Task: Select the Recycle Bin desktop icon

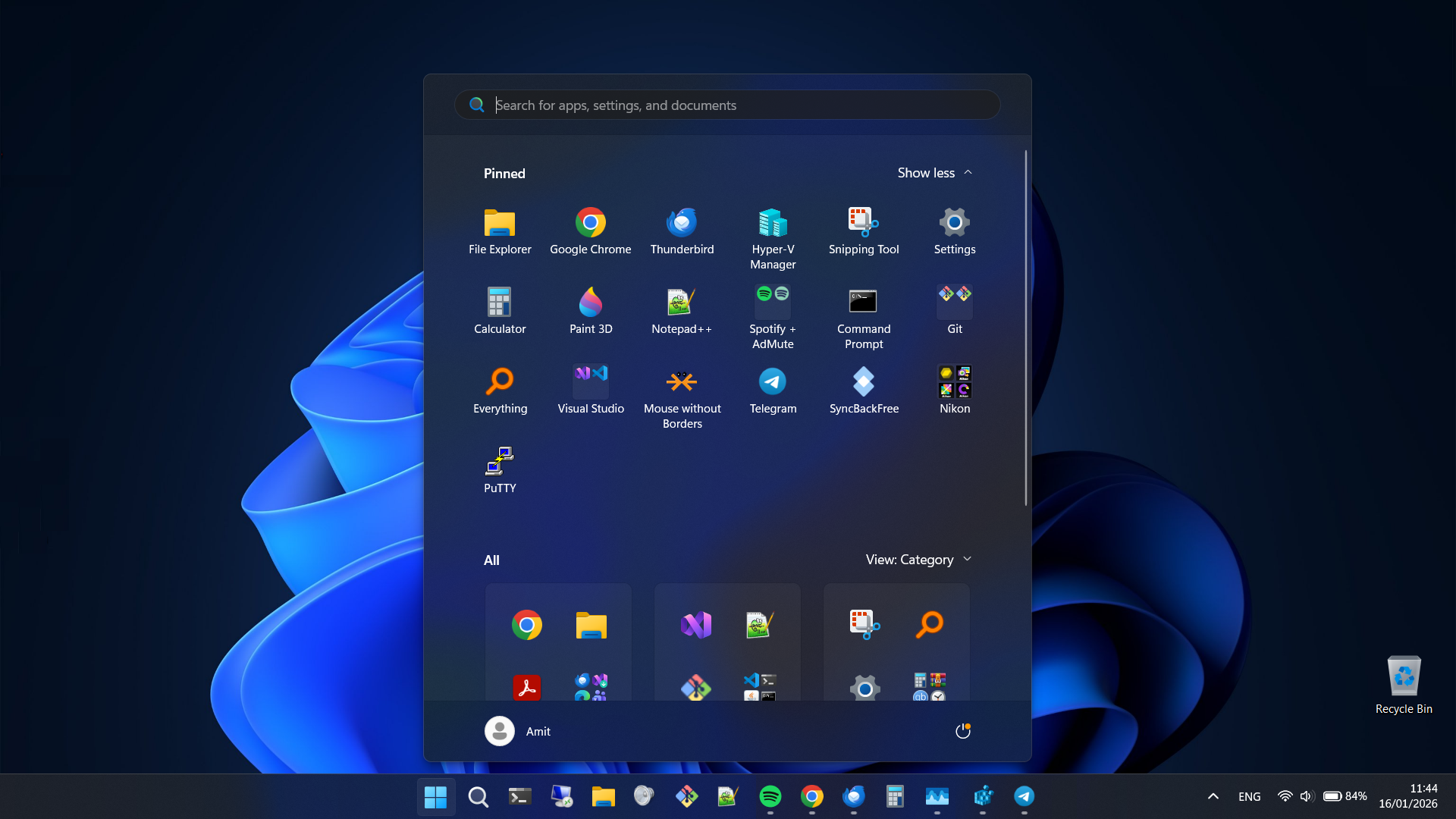Action: point(1404,686)
